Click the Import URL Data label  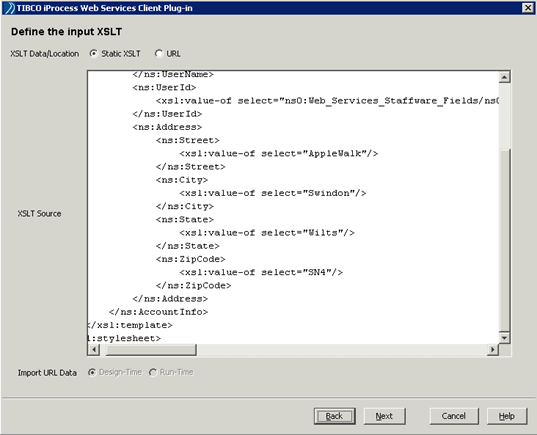[x=47, y=373]
